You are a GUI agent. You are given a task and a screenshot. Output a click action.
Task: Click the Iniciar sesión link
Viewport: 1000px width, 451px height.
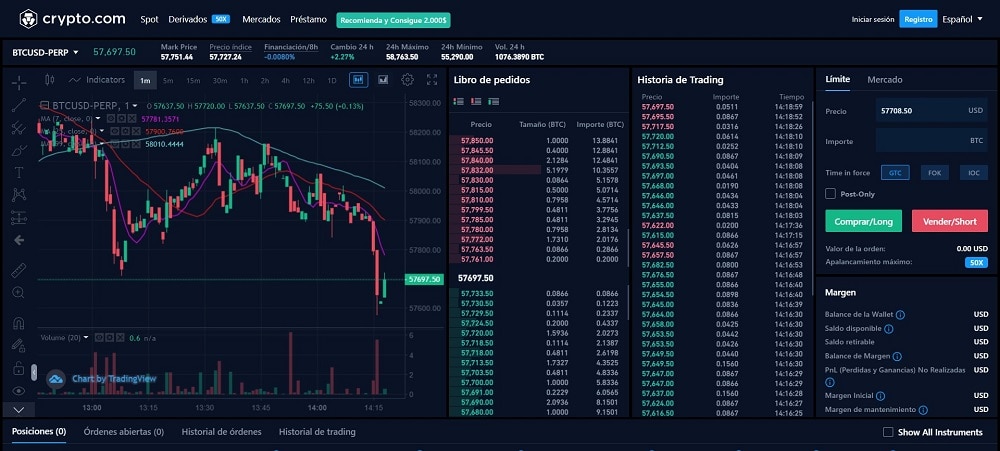(872, 20)
